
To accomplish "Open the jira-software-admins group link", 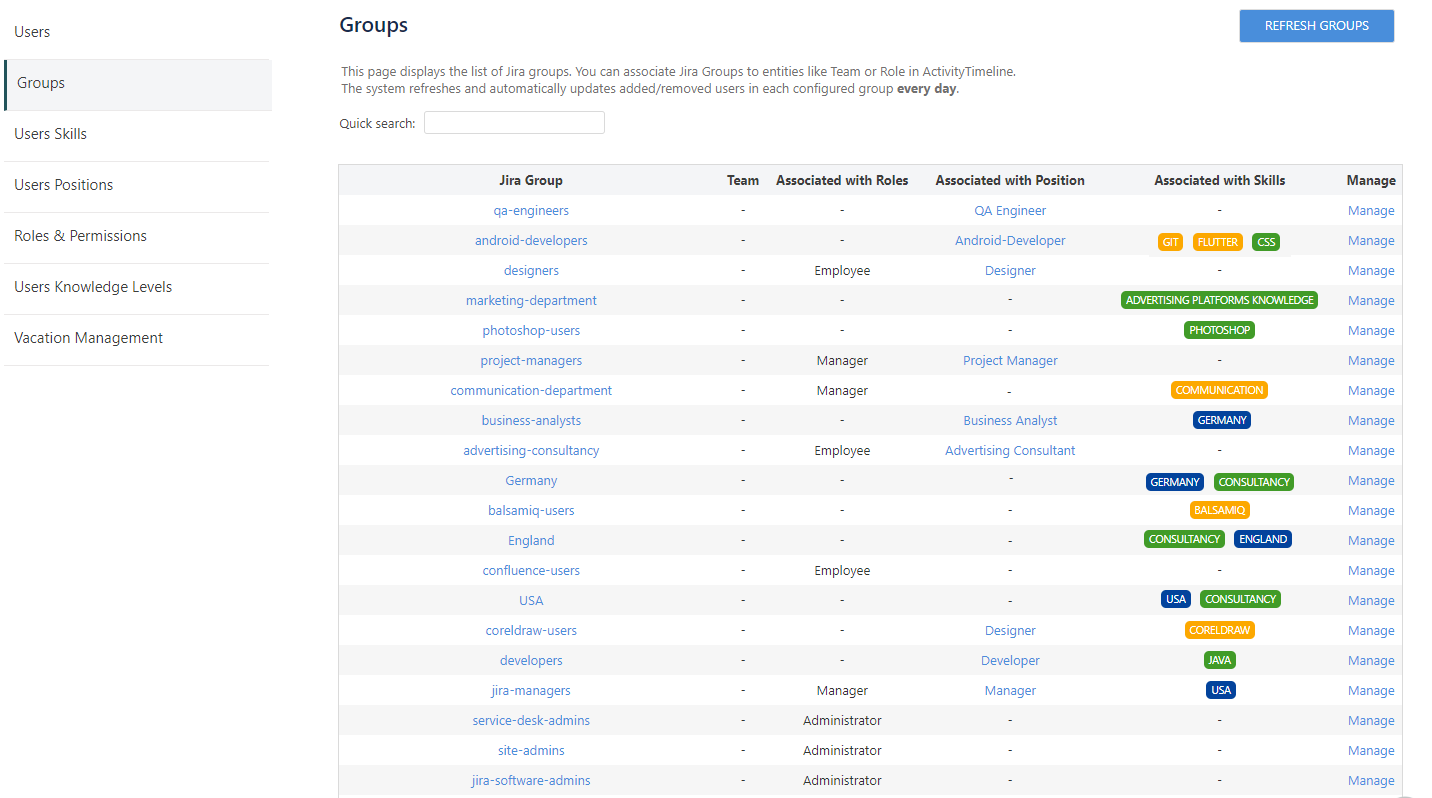I will pyautogui.click(x=531, y=781).
